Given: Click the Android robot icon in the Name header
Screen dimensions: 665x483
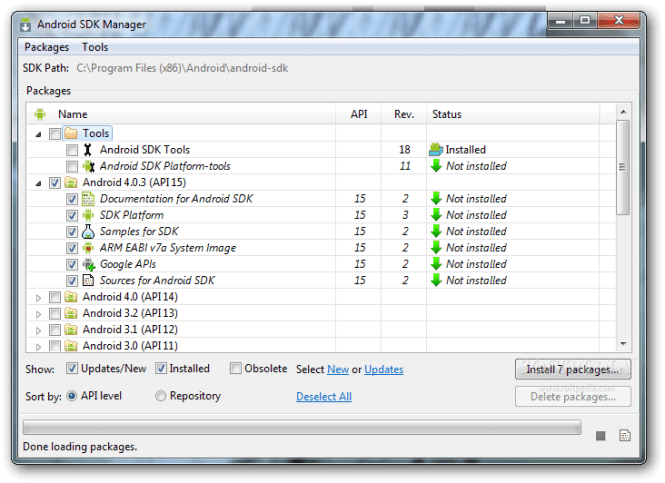Looking at the screenshot, I should click(x=40, y=114).
